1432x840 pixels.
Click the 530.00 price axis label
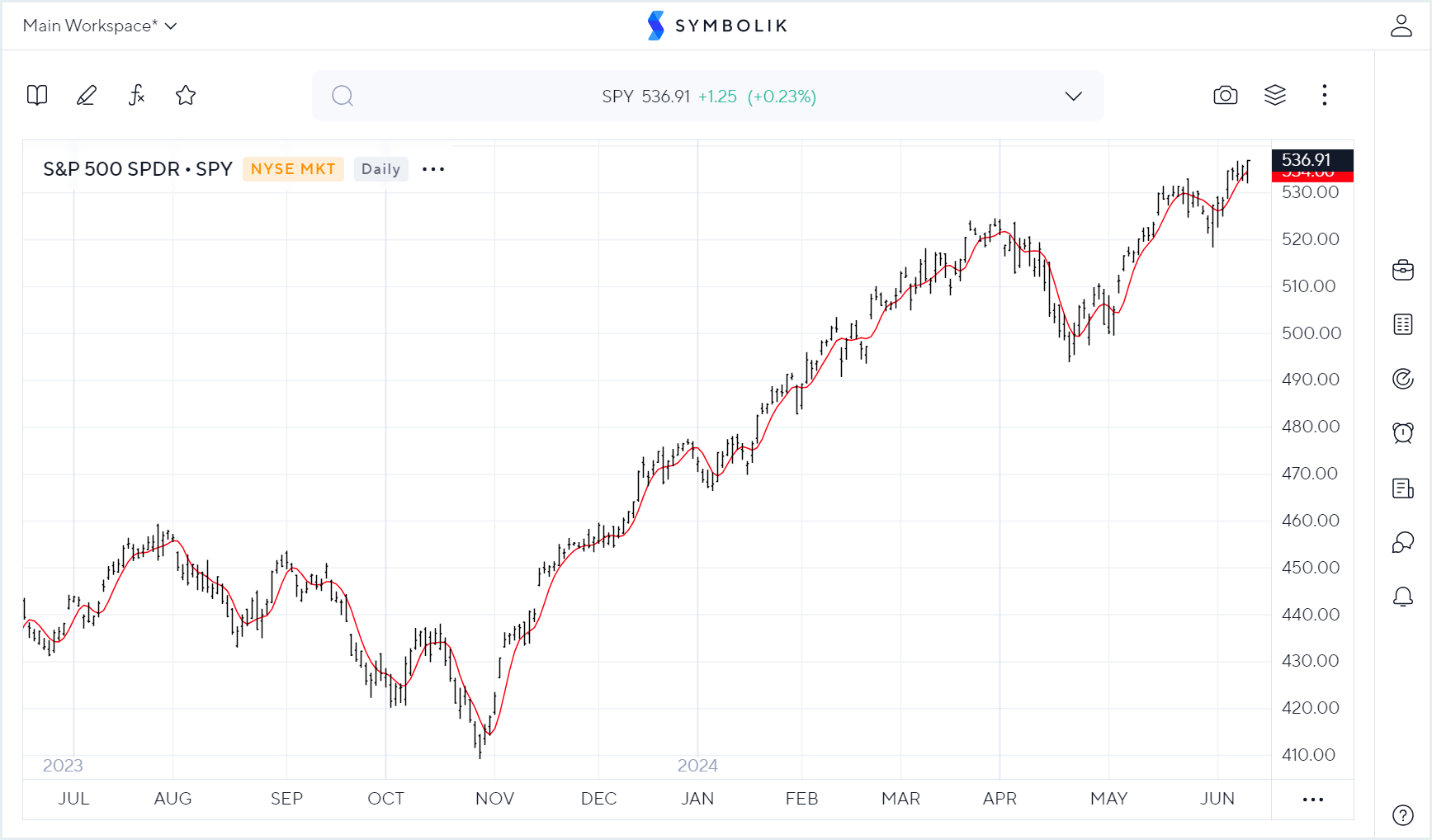(1311, 193)
